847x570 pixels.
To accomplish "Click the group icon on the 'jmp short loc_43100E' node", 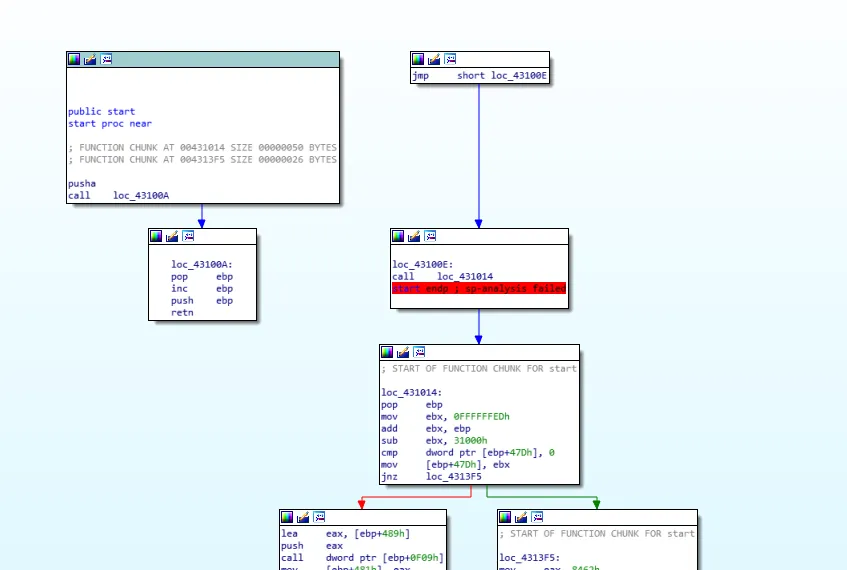I will point(450,59).
